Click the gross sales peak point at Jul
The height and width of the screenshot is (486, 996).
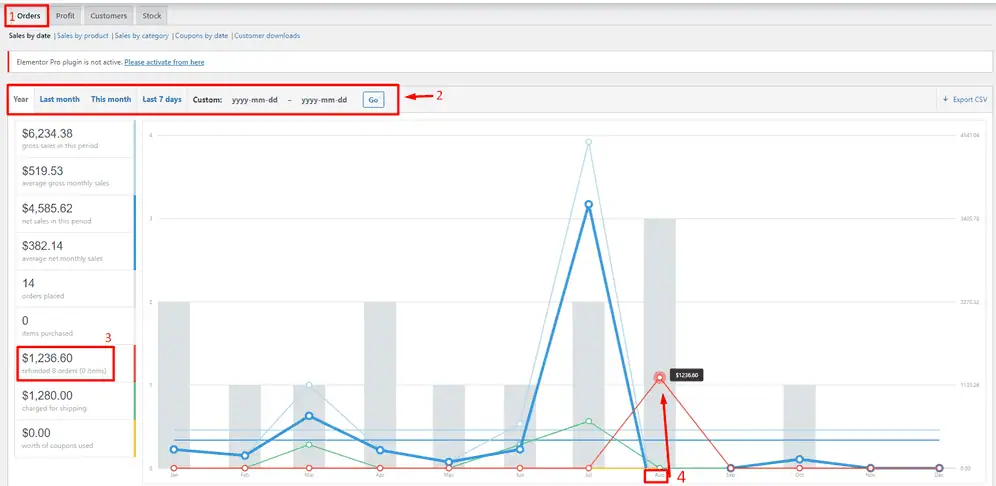point(589,142)
